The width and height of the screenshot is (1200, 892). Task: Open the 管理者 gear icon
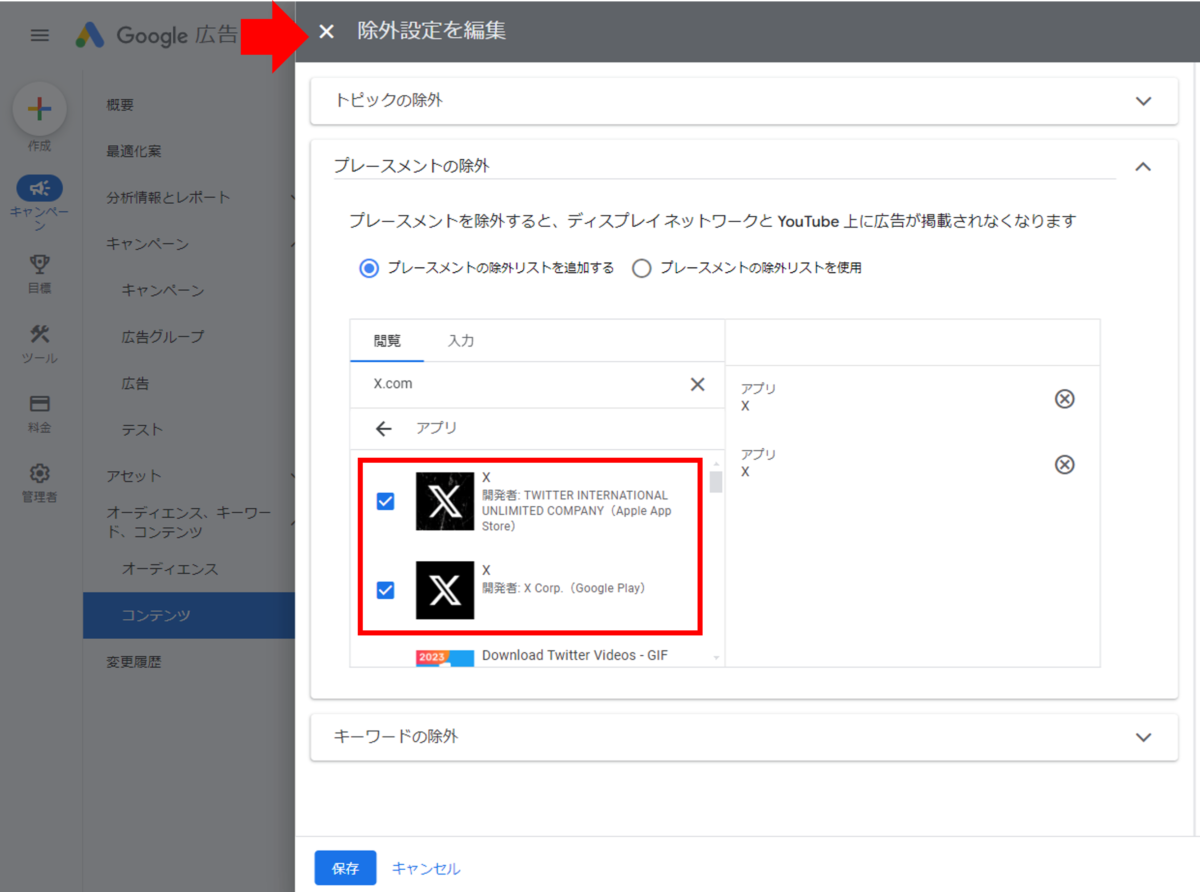[40, 473]
